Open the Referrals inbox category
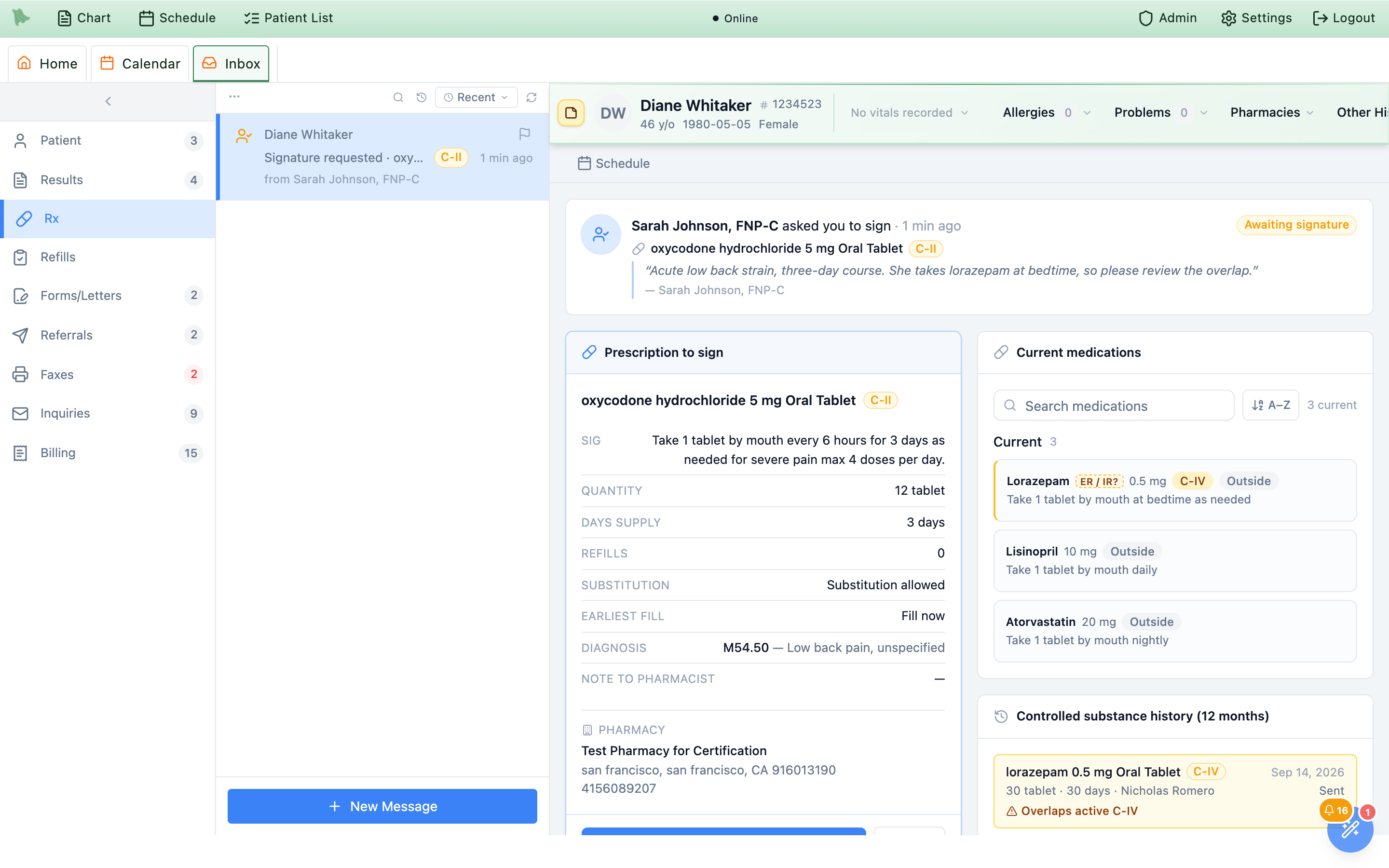The width and height of the screenshot is (1389, 868). 108,335
